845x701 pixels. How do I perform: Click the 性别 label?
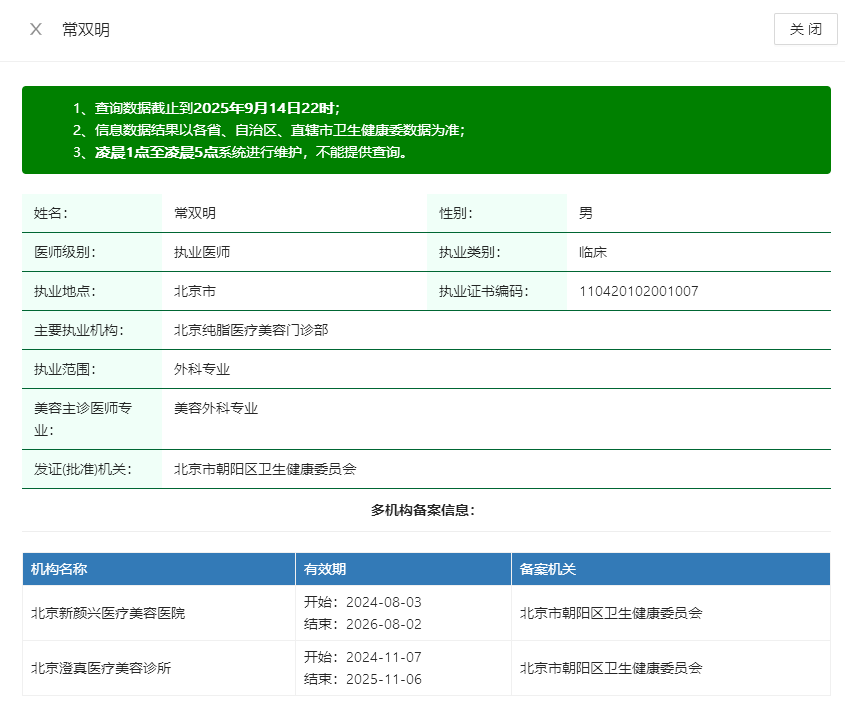[455, 213]
